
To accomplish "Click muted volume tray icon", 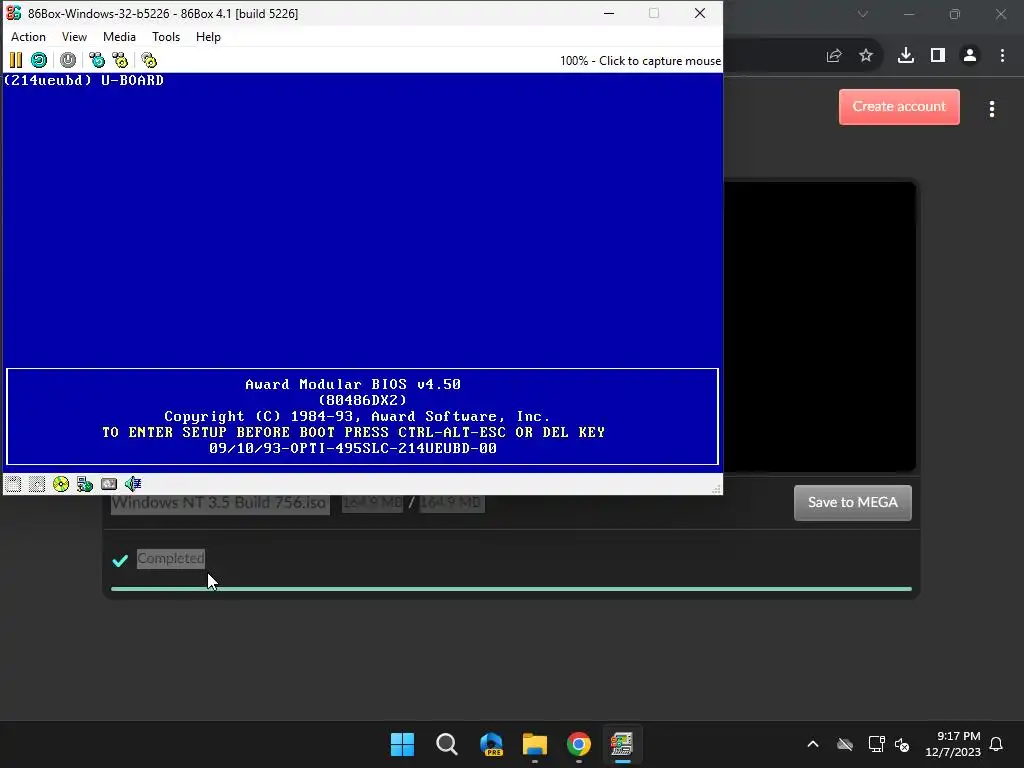I will click(903, 744).
